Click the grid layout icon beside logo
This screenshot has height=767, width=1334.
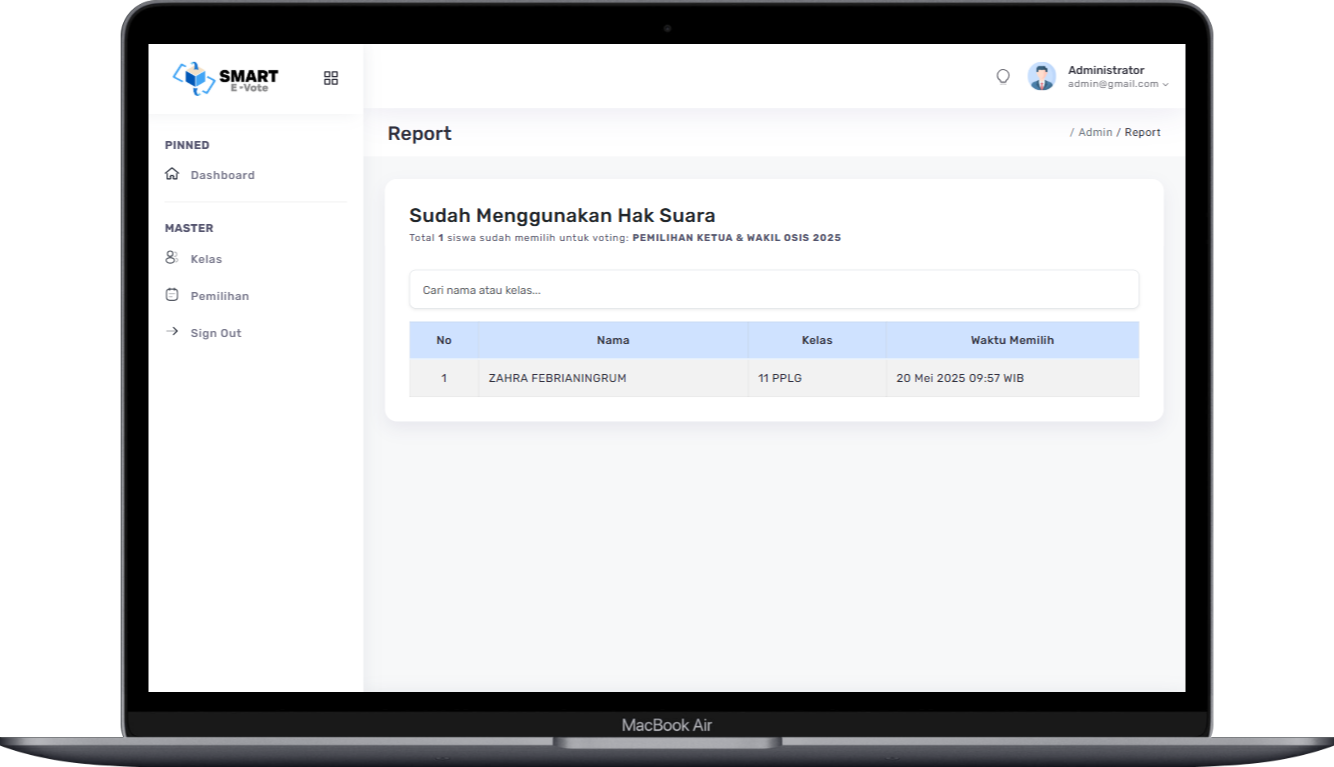pyautogui.click(x=331, y=77)
